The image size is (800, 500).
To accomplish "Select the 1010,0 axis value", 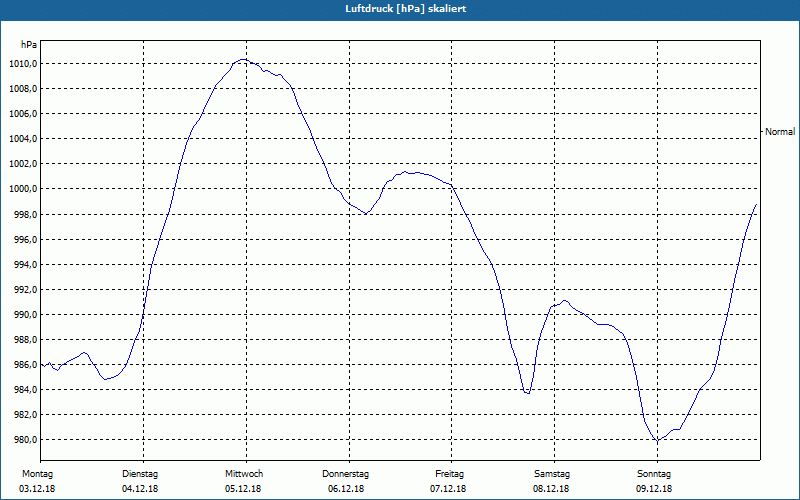I will (23, 64).
